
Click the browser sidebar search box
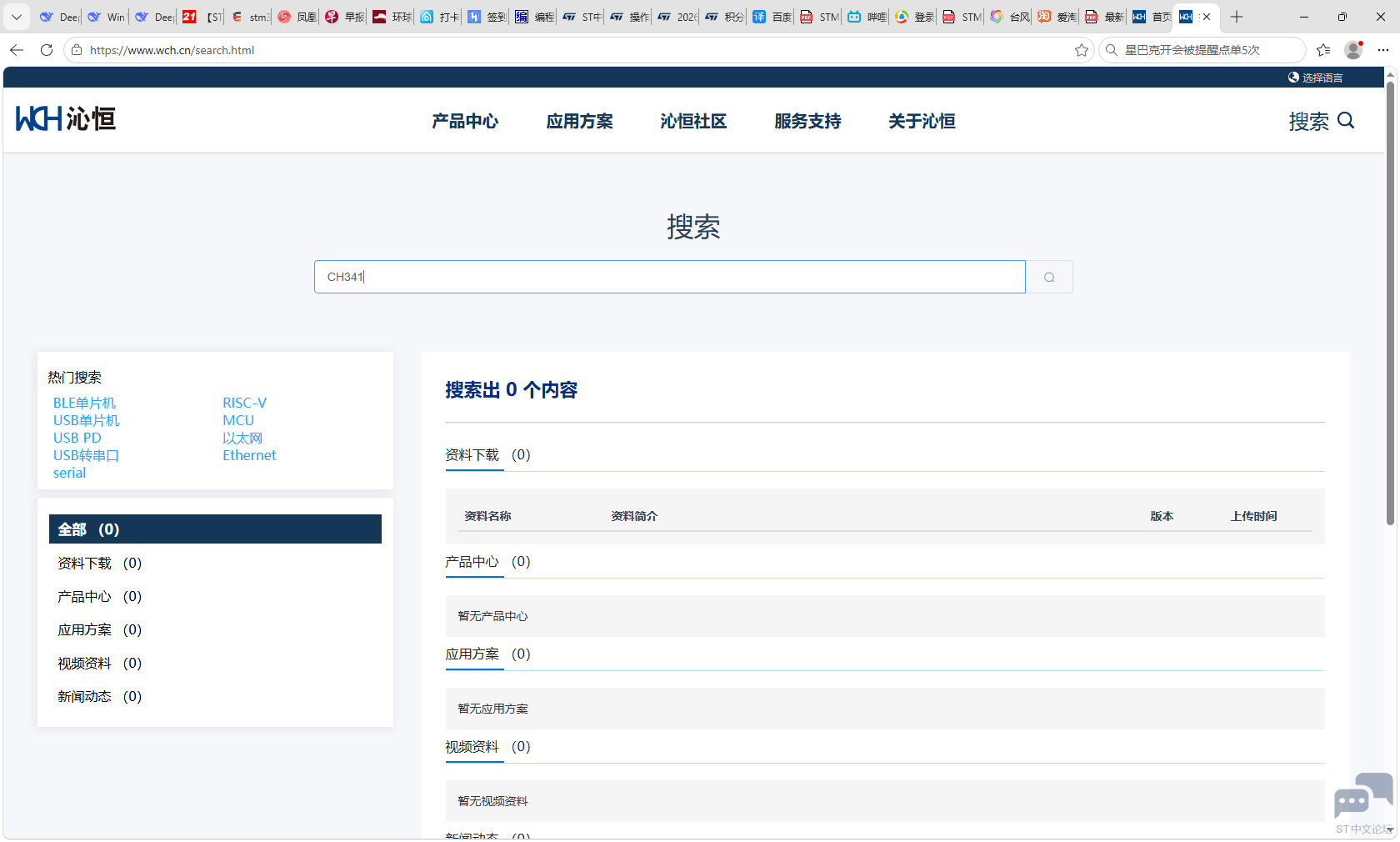click(x=1202, y=50)
